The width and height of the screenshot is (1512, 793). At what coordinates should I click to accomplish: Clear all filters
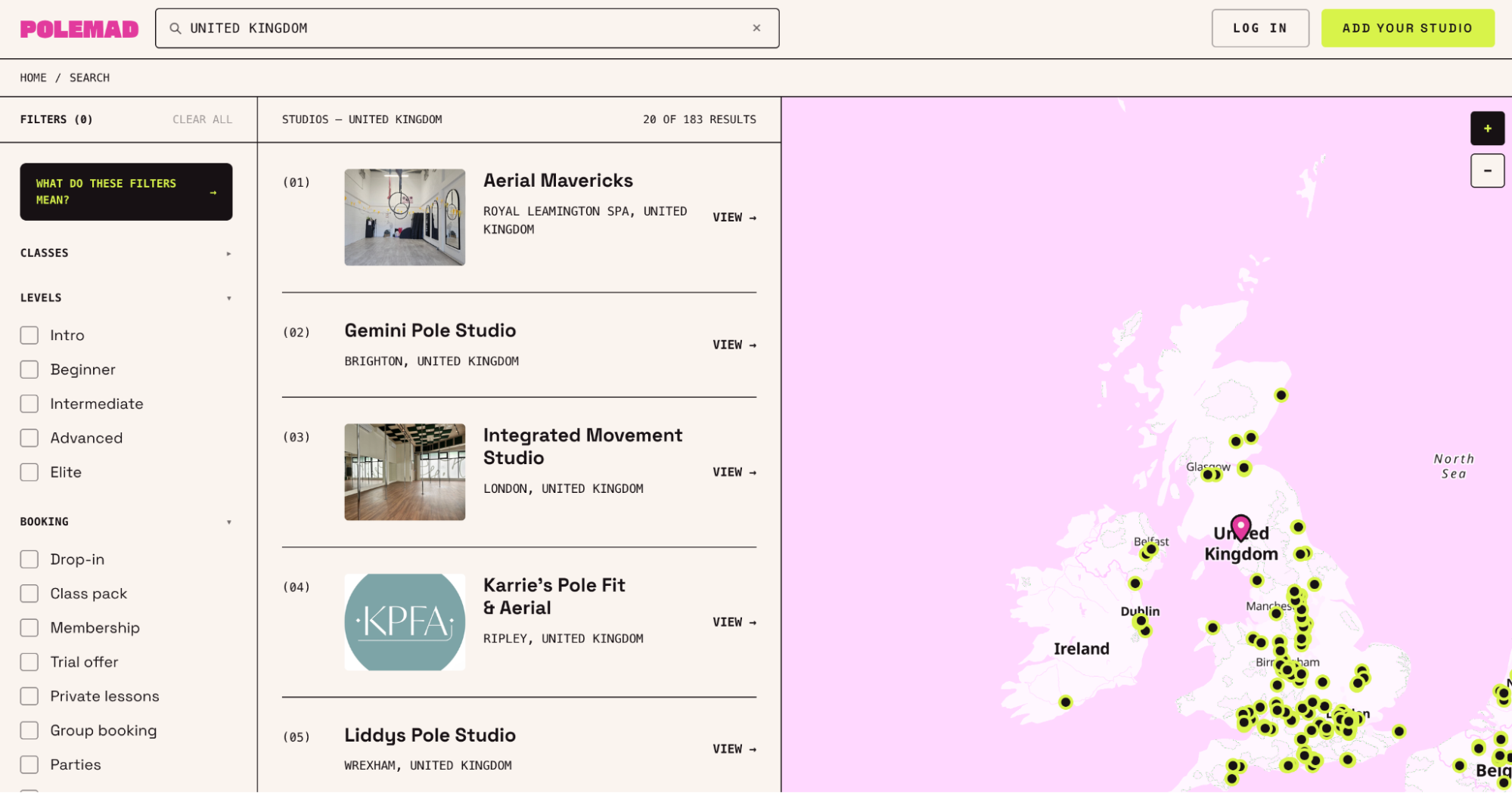click(x=202, y=119)
